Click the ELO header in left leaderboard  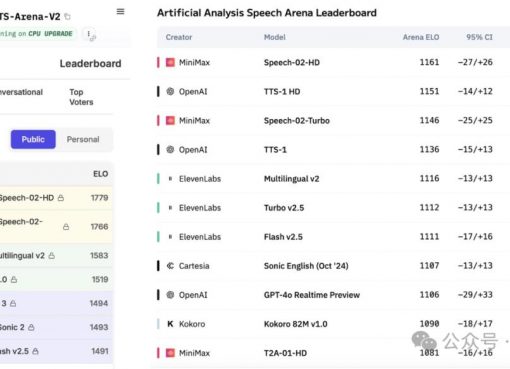(x=100, y=174)
